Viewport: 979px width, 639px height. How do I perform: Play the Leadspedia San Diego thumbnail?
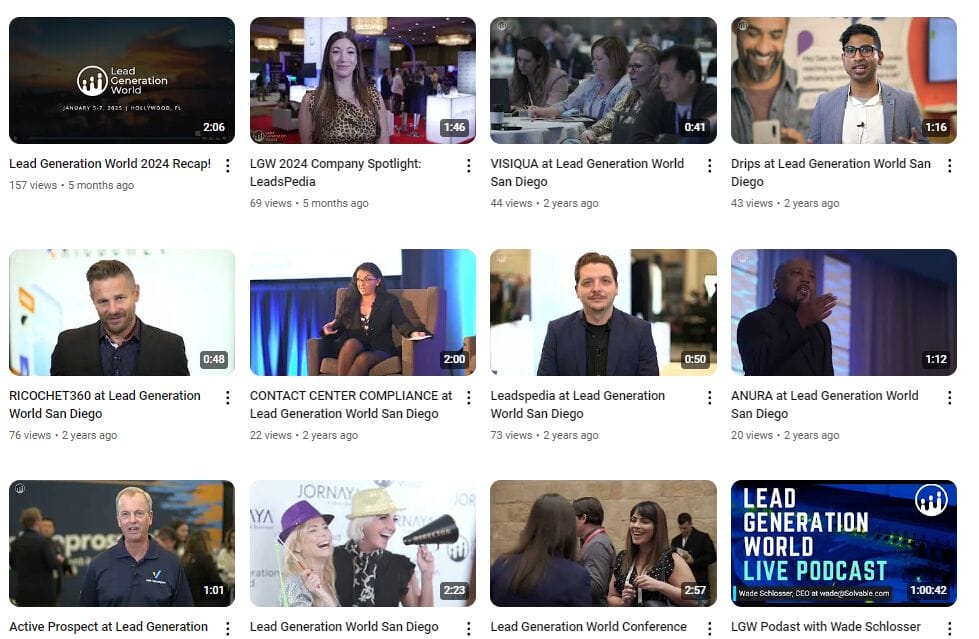603,312
